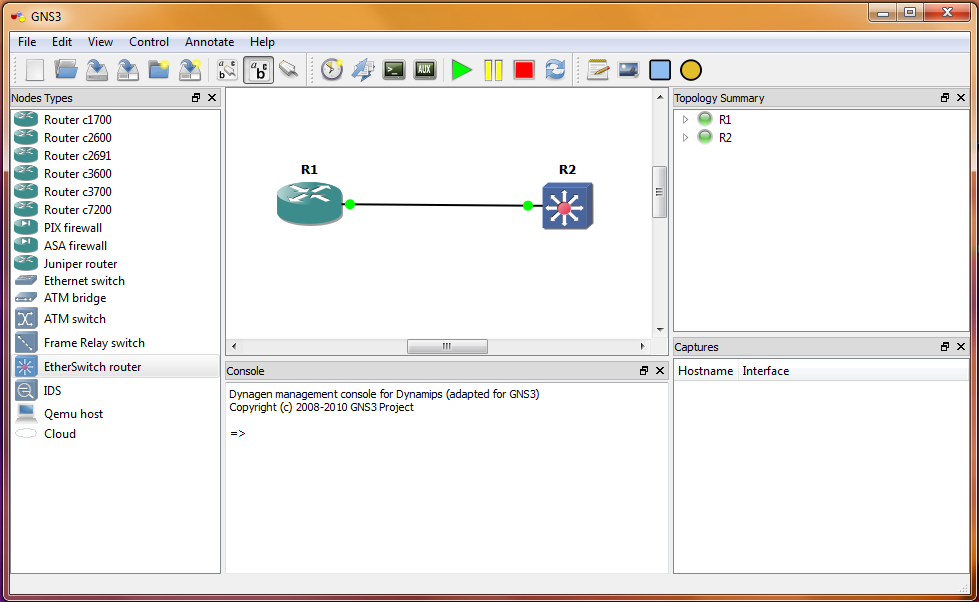Click the insert picture tool

[x=629, y=70]
